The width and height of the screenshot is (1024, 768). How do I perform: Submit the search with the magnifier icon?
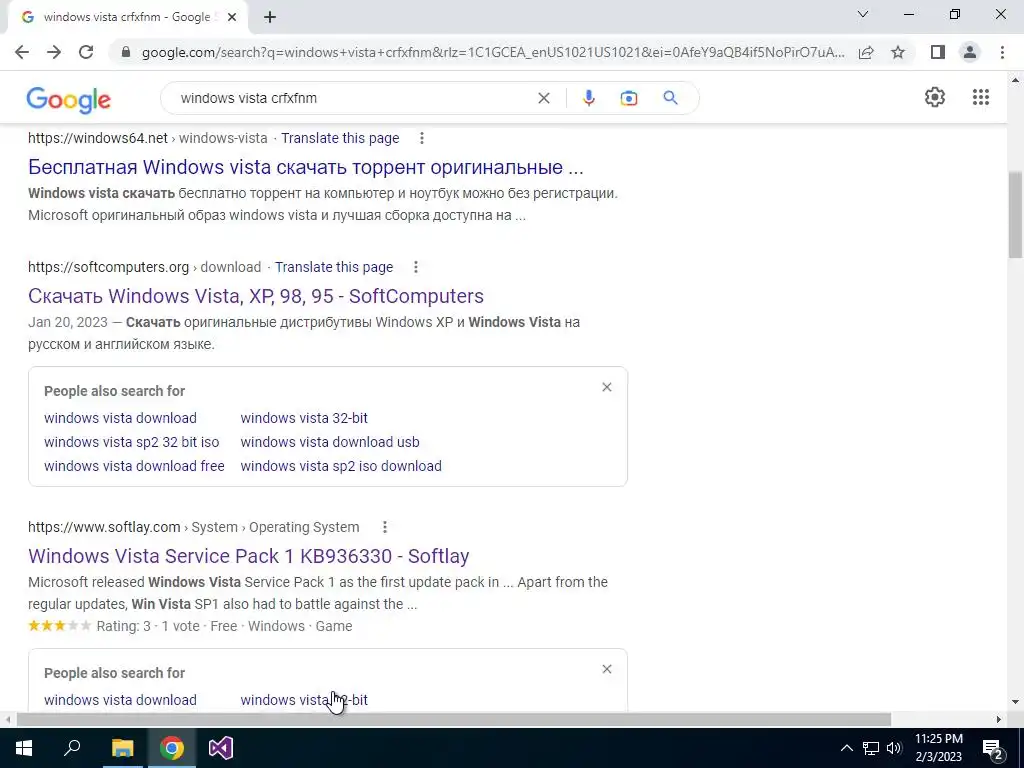670,98
